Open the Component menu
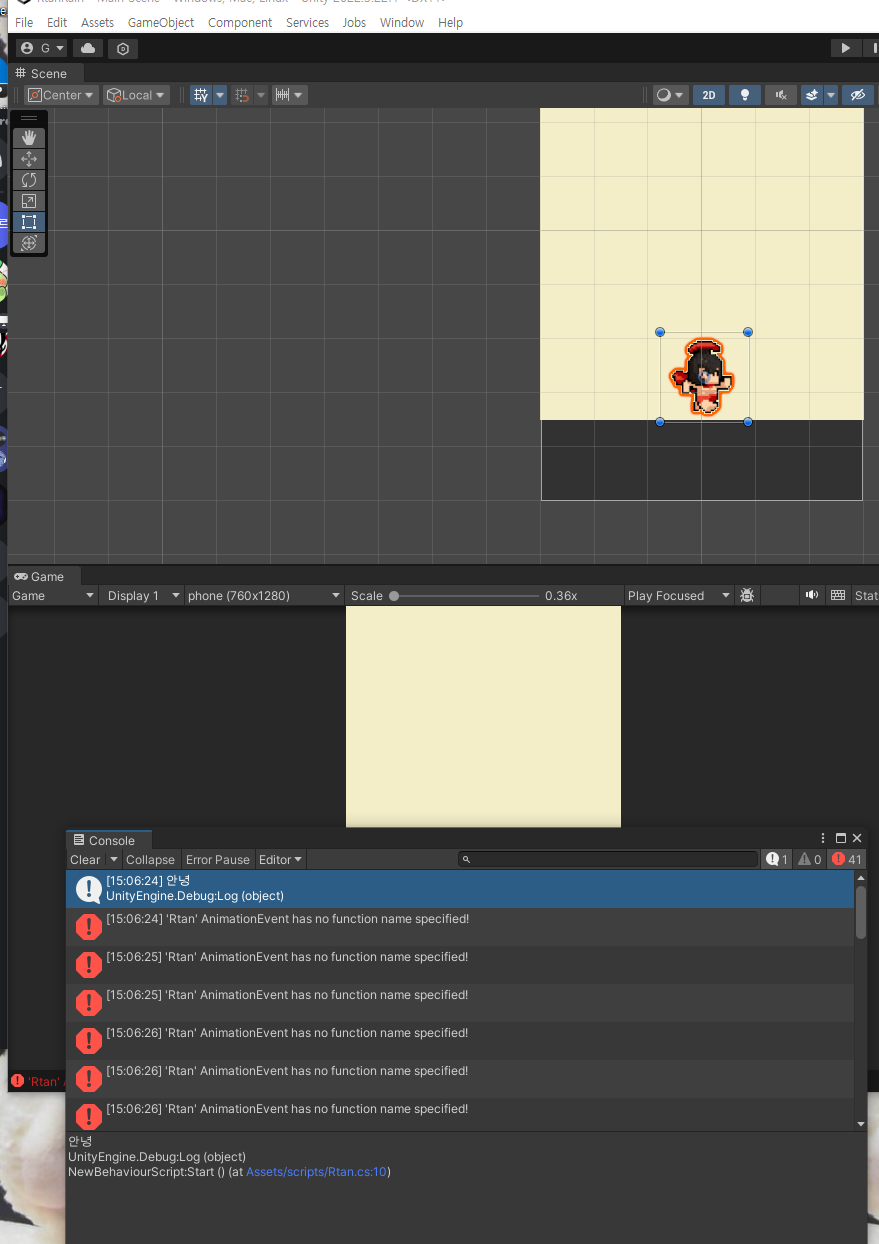The width and height of the screenshot is (879, 1244). point(240,22)
